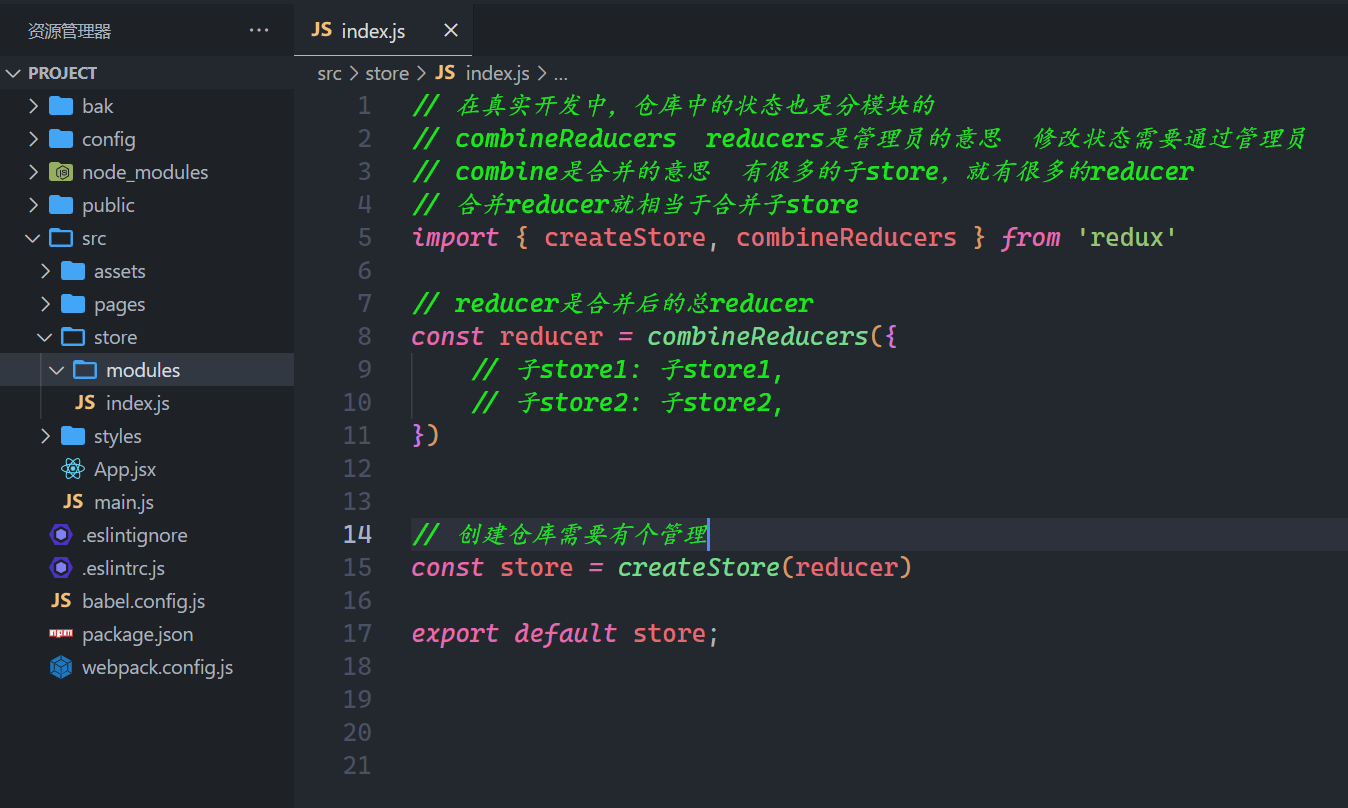The width and height of the screenshot is (1348, 808).
Task: Click the ESLint icon beside .eslintignore
Action: (x=61, y=535)
